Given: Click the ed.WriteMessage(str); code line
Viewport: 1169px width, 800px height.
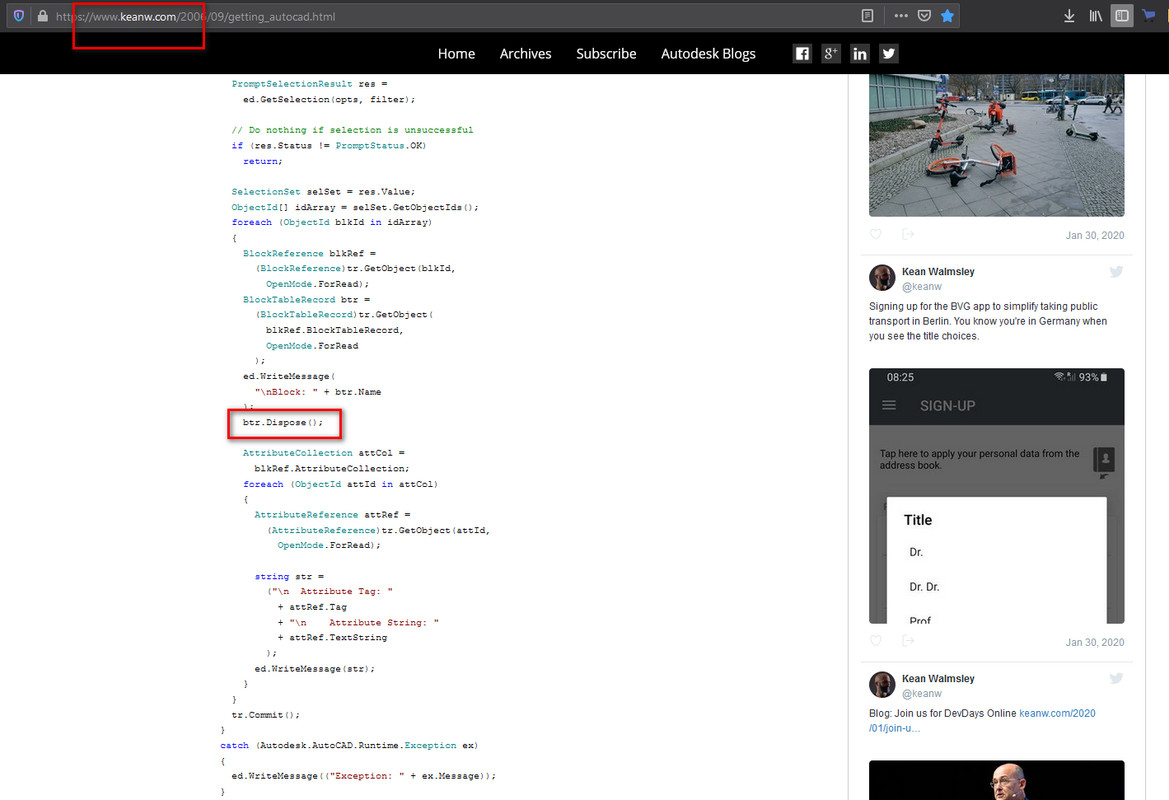Looking at the screenshot, I should click(315, 668).
